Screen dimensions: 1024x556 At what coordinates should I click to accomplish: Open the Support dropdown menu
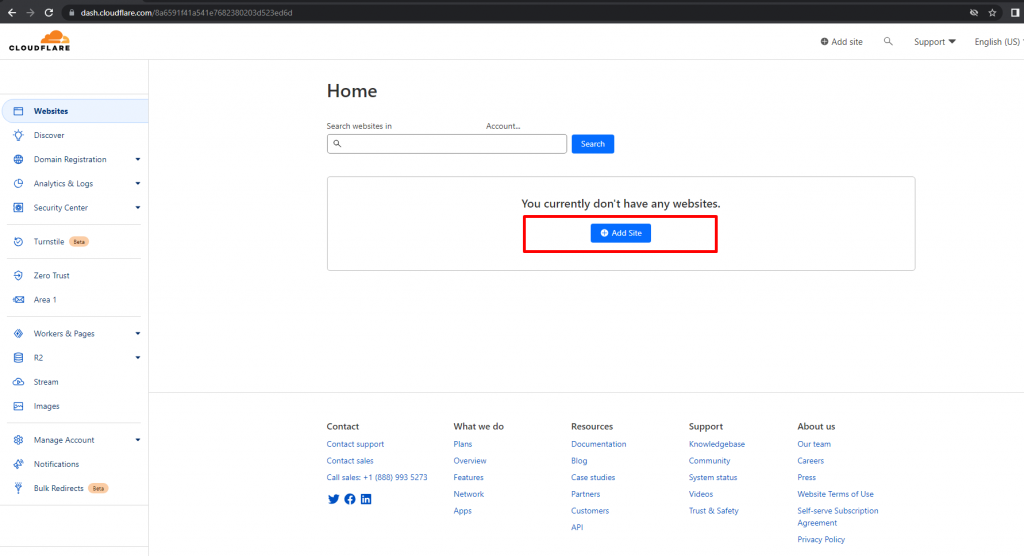tap(935, 42)
